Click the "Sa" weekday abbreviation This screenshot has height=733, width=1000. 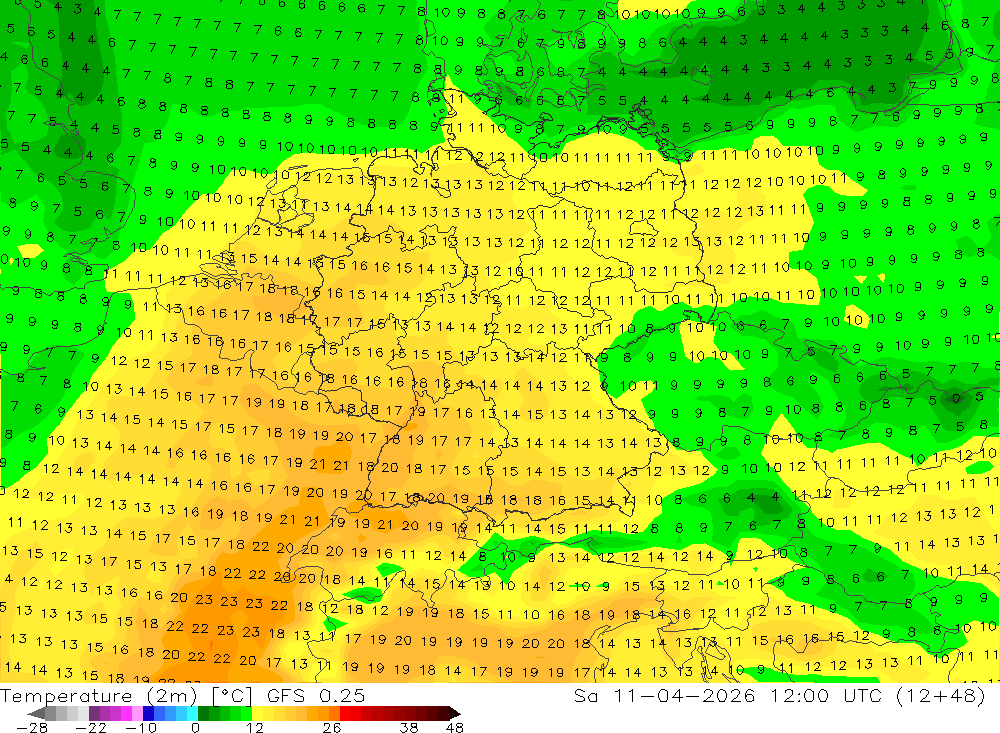click(585, 695)
